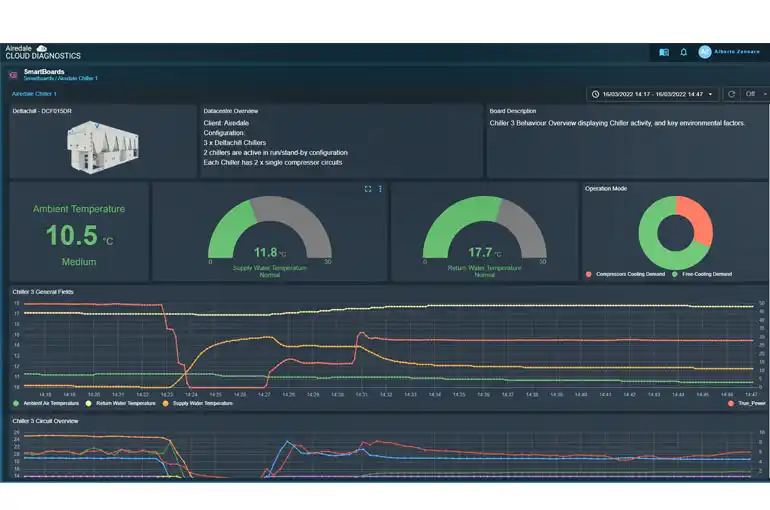The image size is (770, 510).
Task: Click the clock icon in date range
Action: pos(594,94)
